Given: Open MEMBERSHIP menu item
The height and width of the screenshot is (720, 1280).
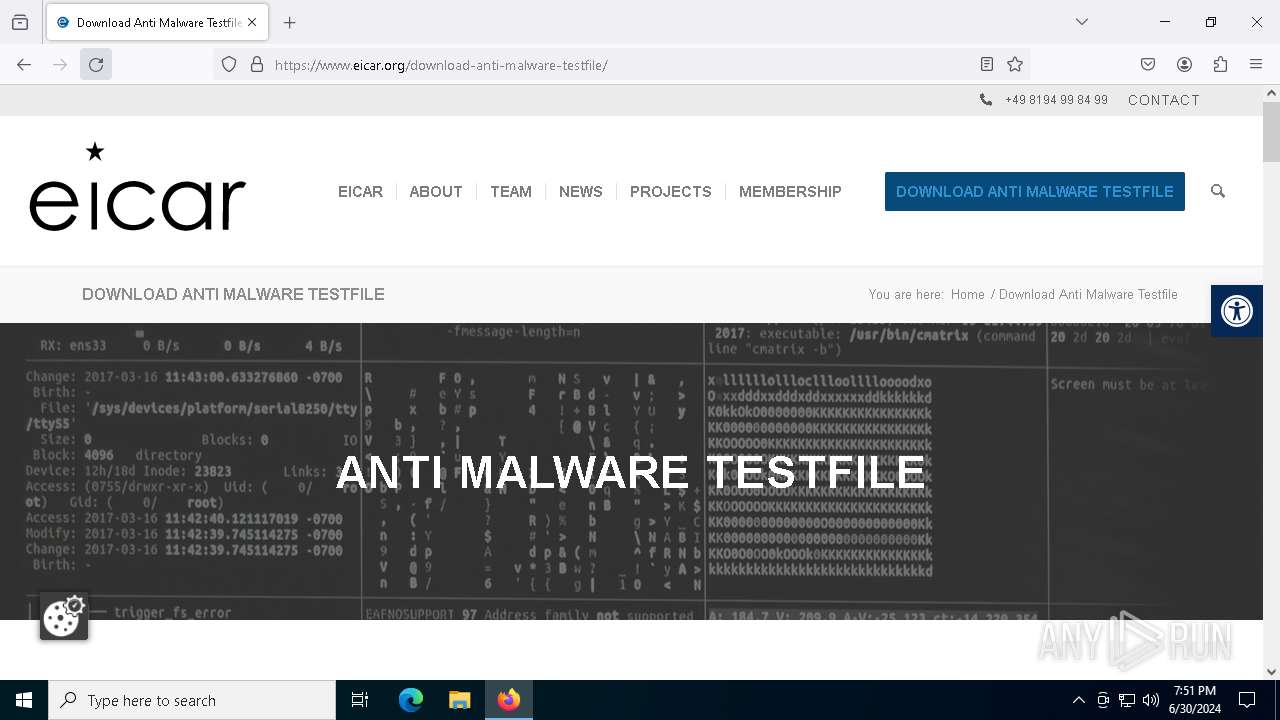Looking at the screenshot, I should 790,192.
